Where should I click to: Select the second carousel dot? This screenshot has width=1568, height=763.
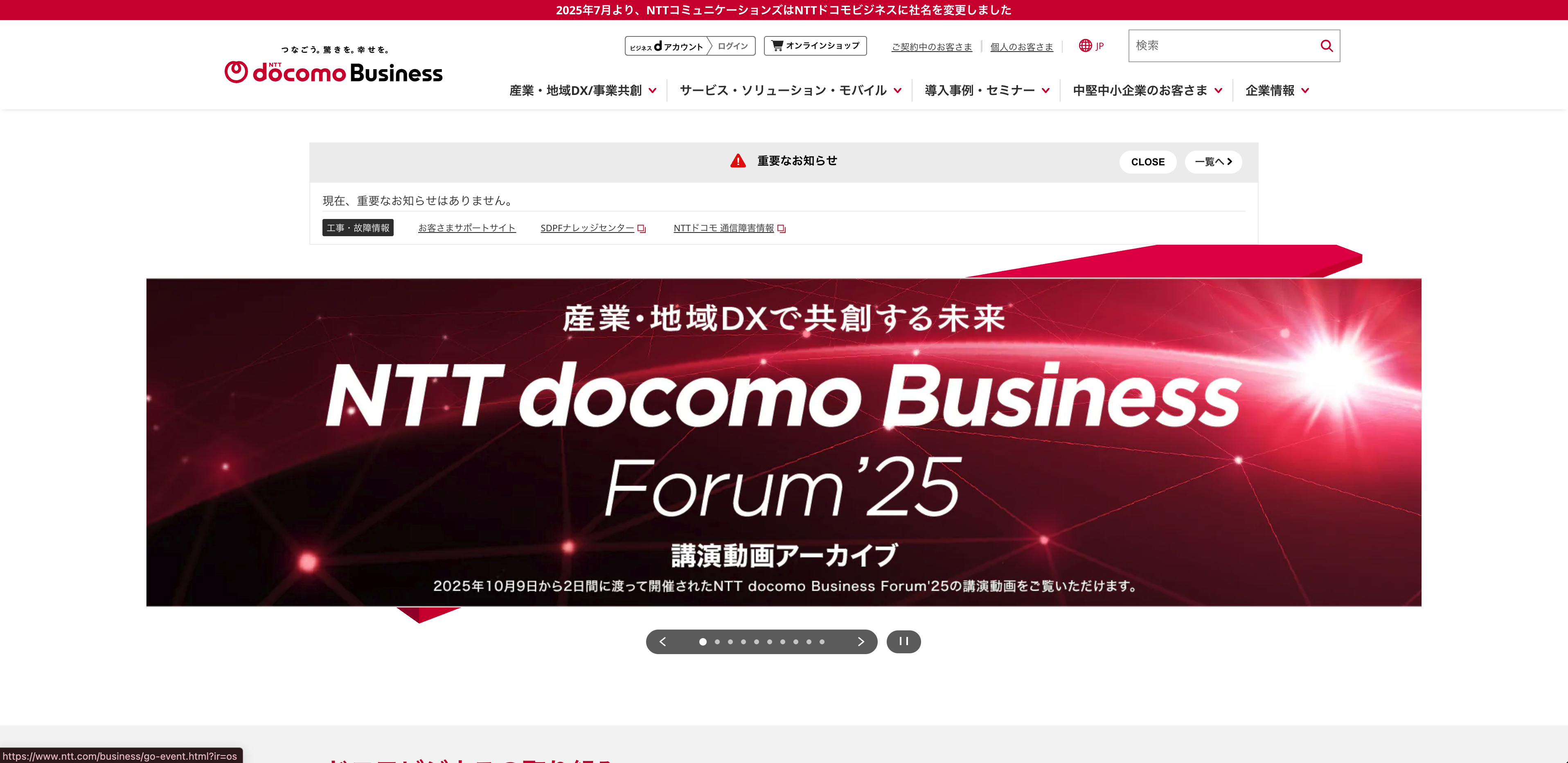coord(717,642)
